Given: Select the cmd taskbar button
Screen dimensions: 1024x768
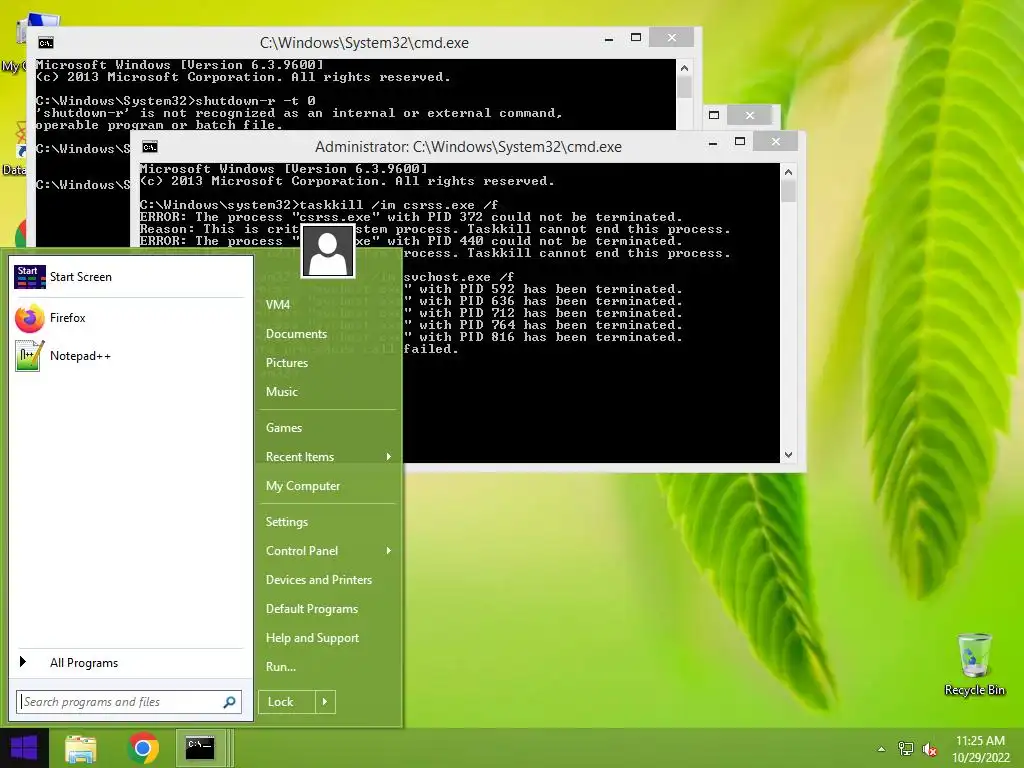Looking at the screenshot, I should click(x=200, y=748).
